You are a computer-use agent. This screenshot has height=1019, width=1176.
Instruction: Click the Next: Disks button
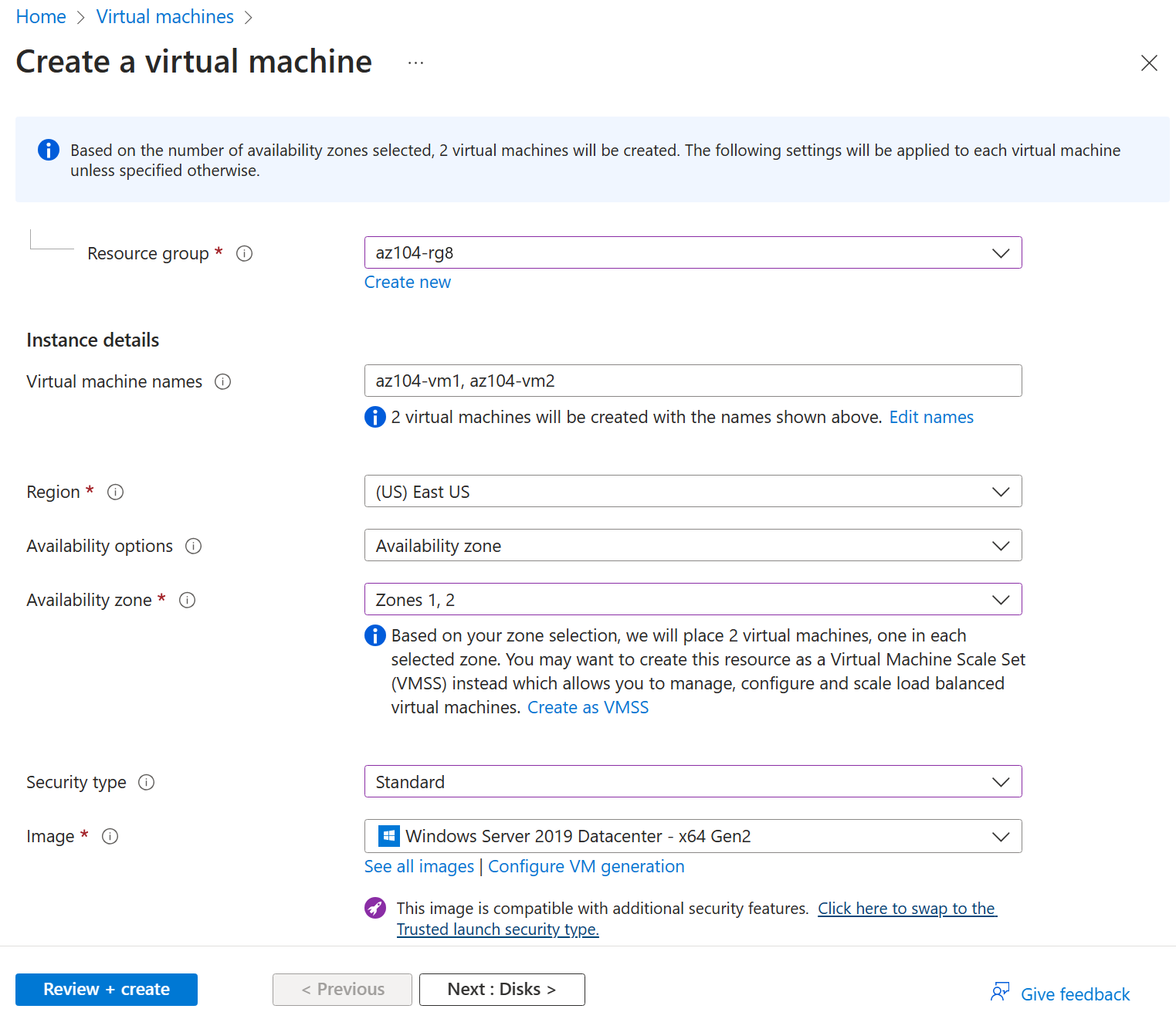[x=501, y=989]
